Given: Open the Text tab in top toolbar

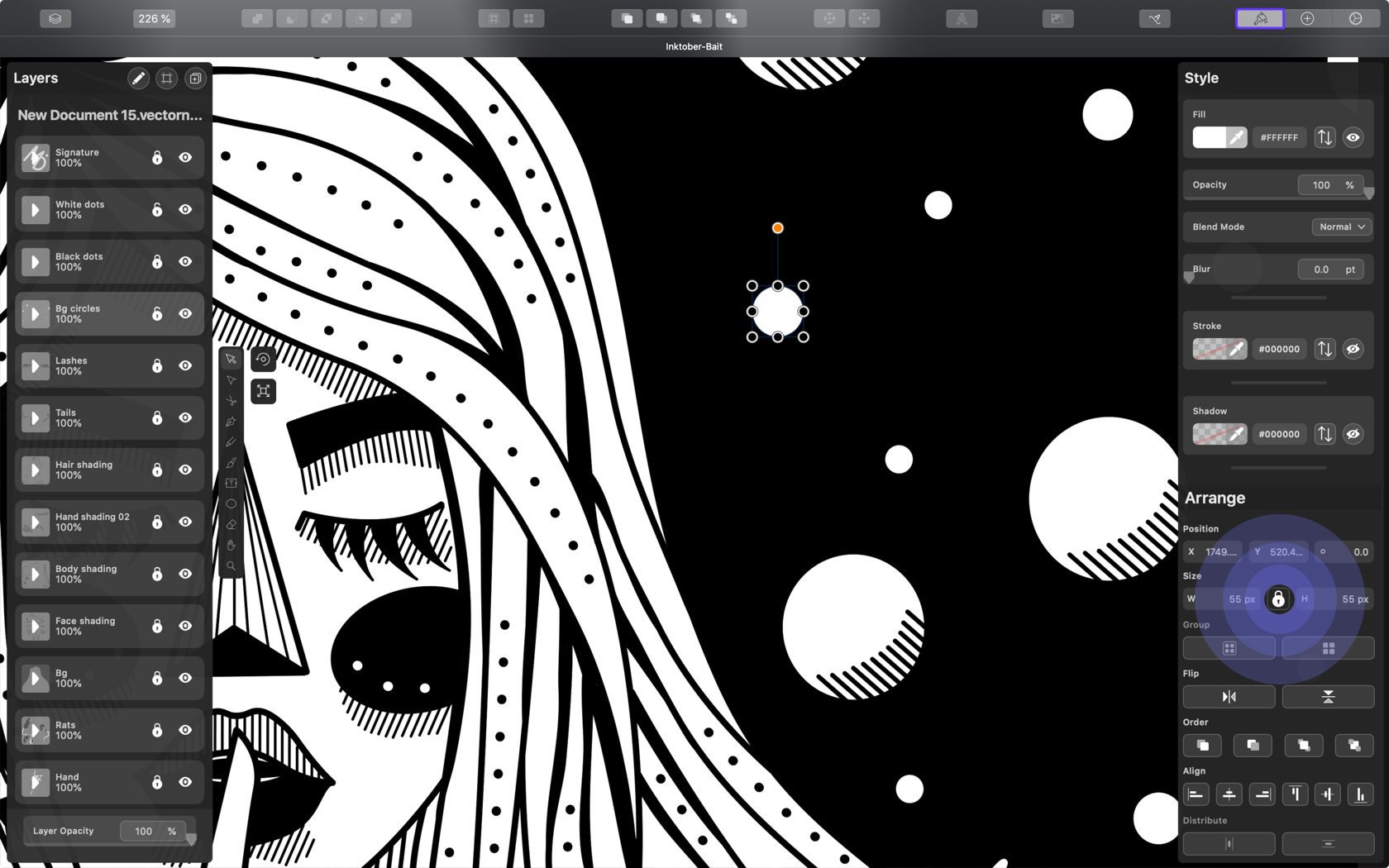Looking at the screenshot, I should pyautogui.click(x=962, y=18).
